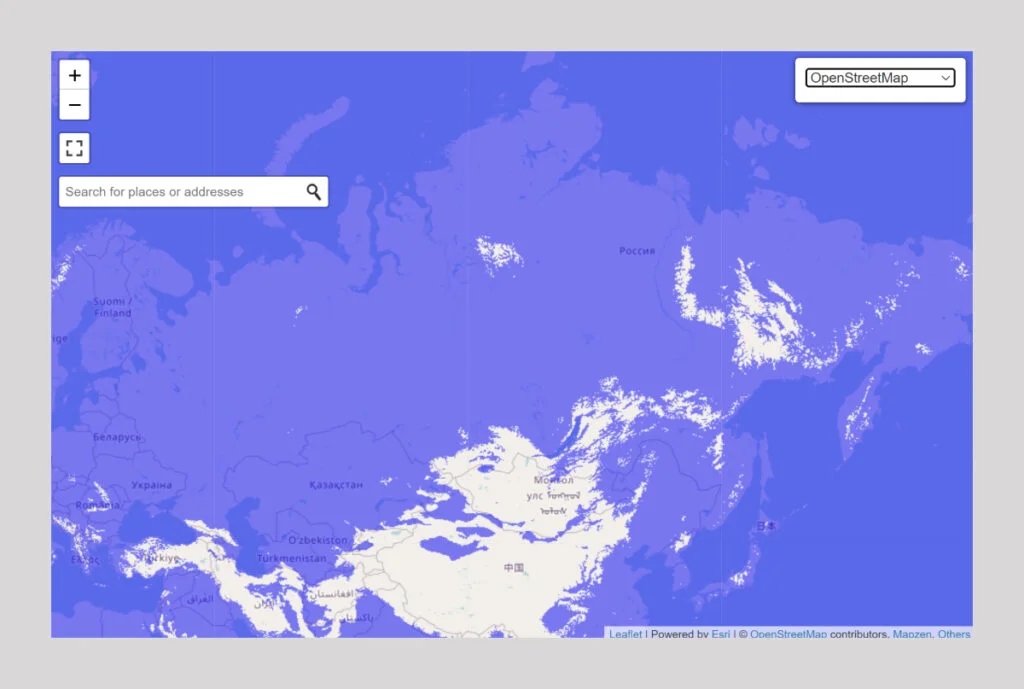Click the Україна label on the map
The width and height of the screenshot is (1024, 689).
(151, 485)
